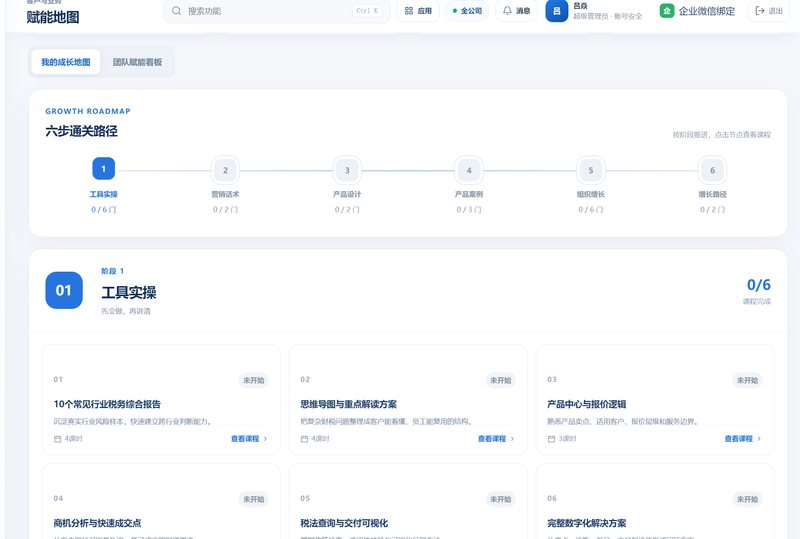Click the 退出 logout icon

760,11
